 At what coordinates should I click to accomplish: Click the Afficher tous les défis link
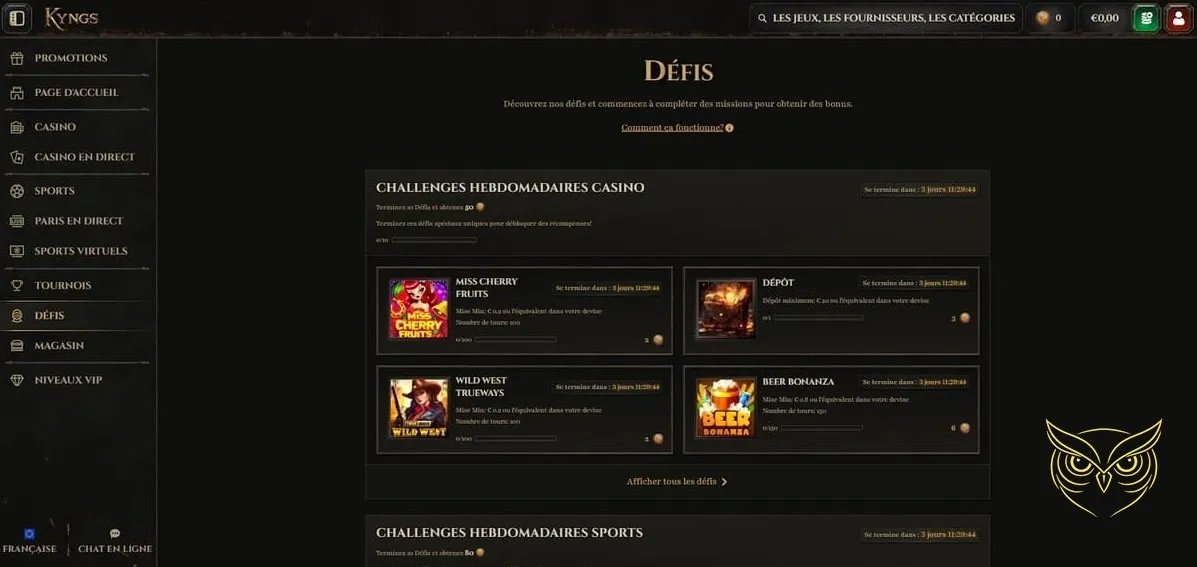point(671,482)
